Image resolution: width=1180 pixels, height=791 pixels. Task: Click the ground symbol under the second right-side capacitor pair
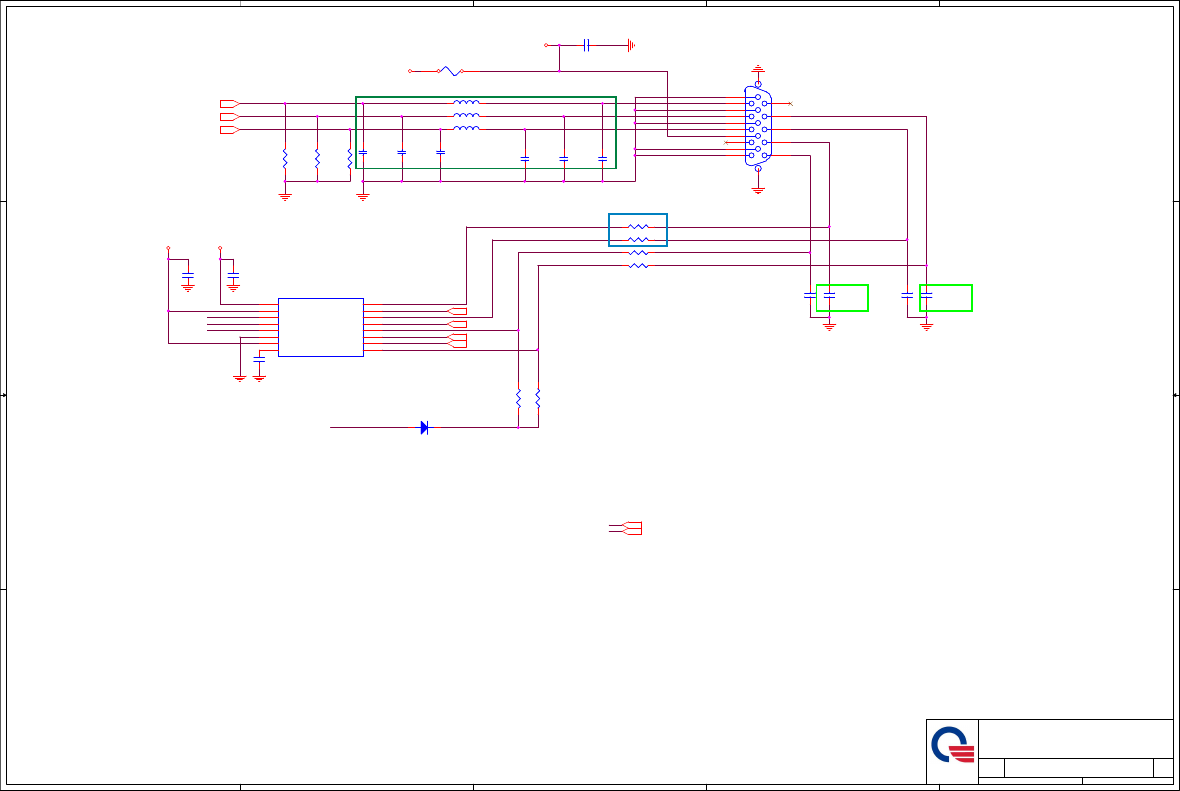pos(926,327)
